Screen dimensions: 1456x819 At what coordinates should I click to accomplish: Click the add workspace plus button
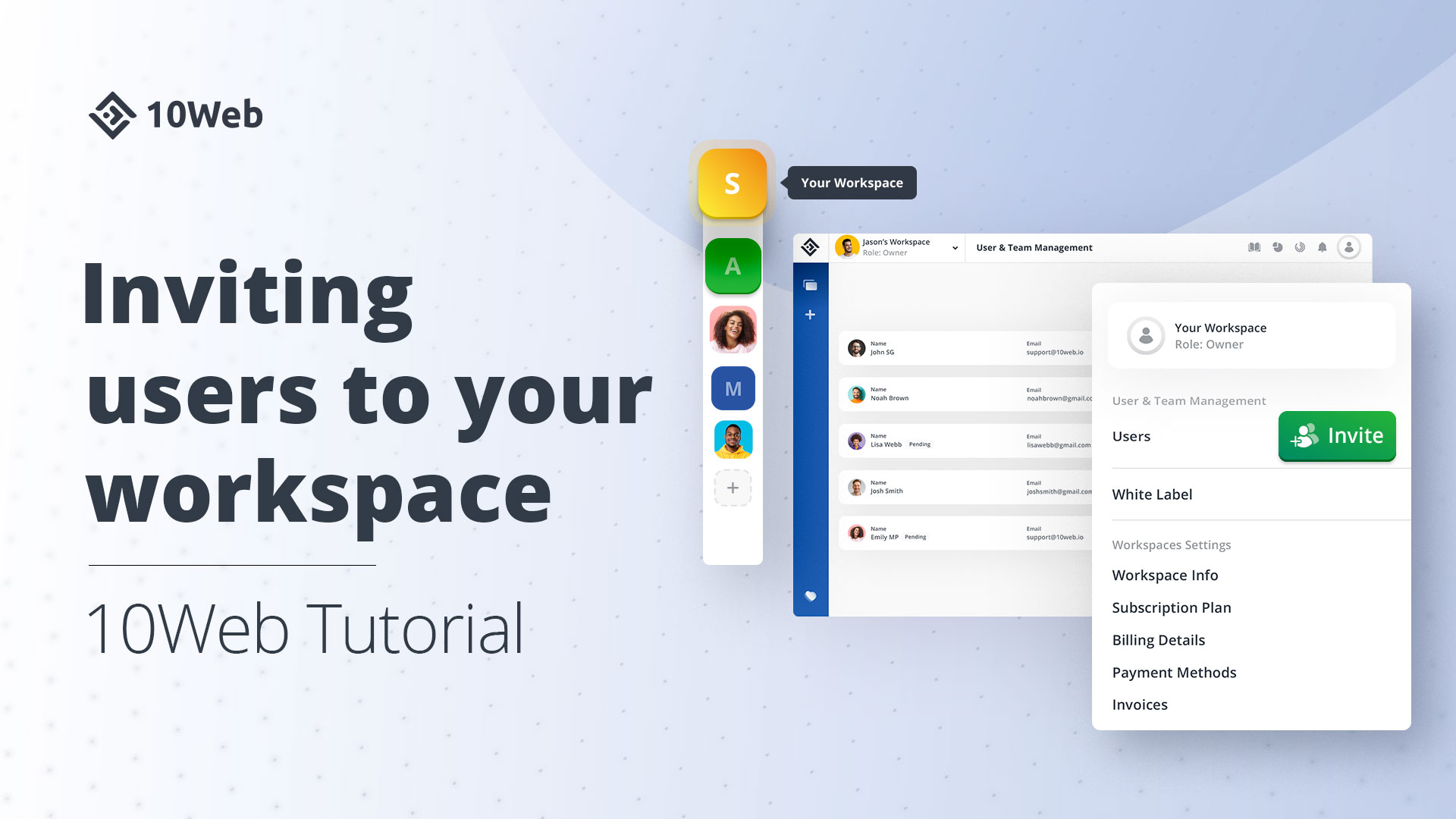click(734, 487)
